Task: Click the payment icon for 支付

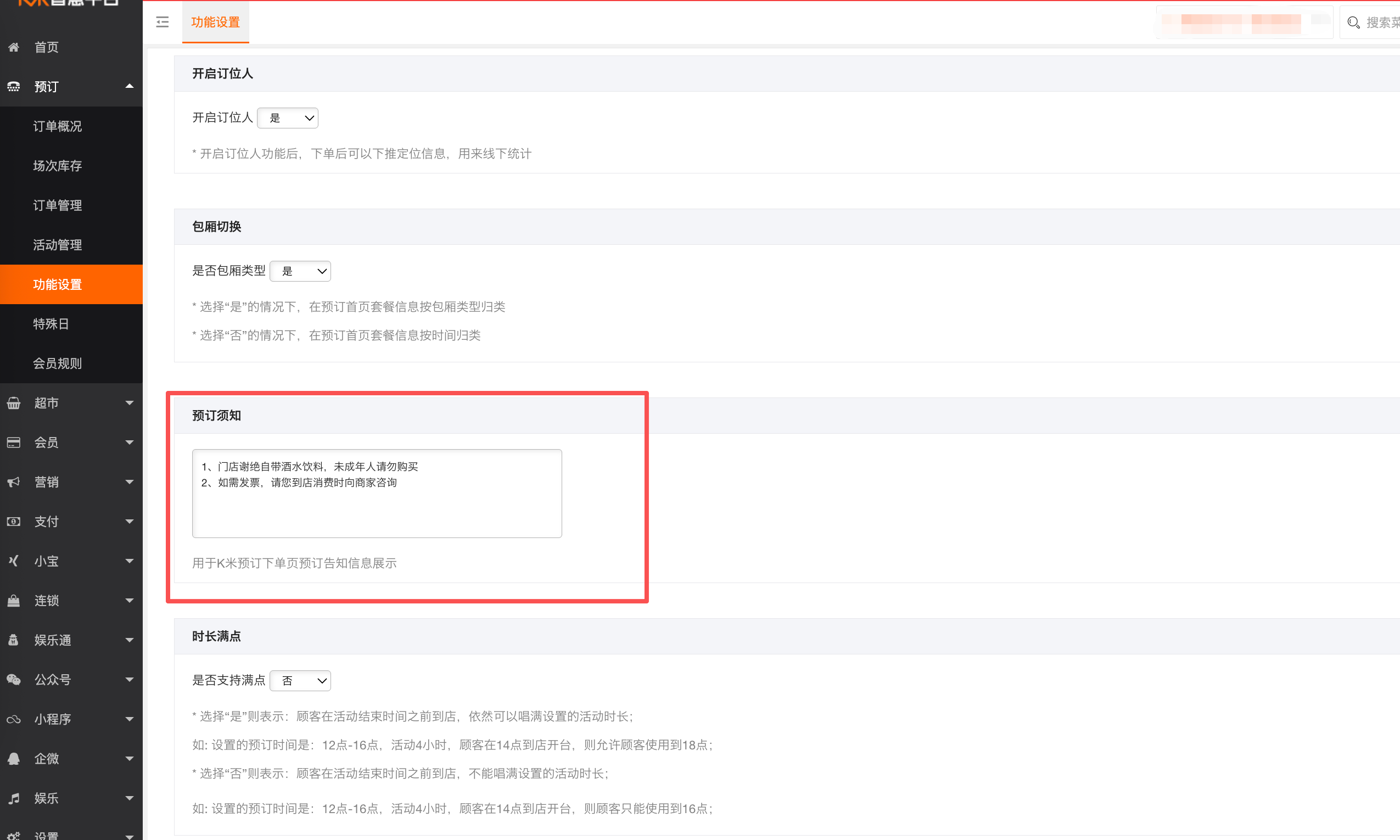Action: (14, 522)
